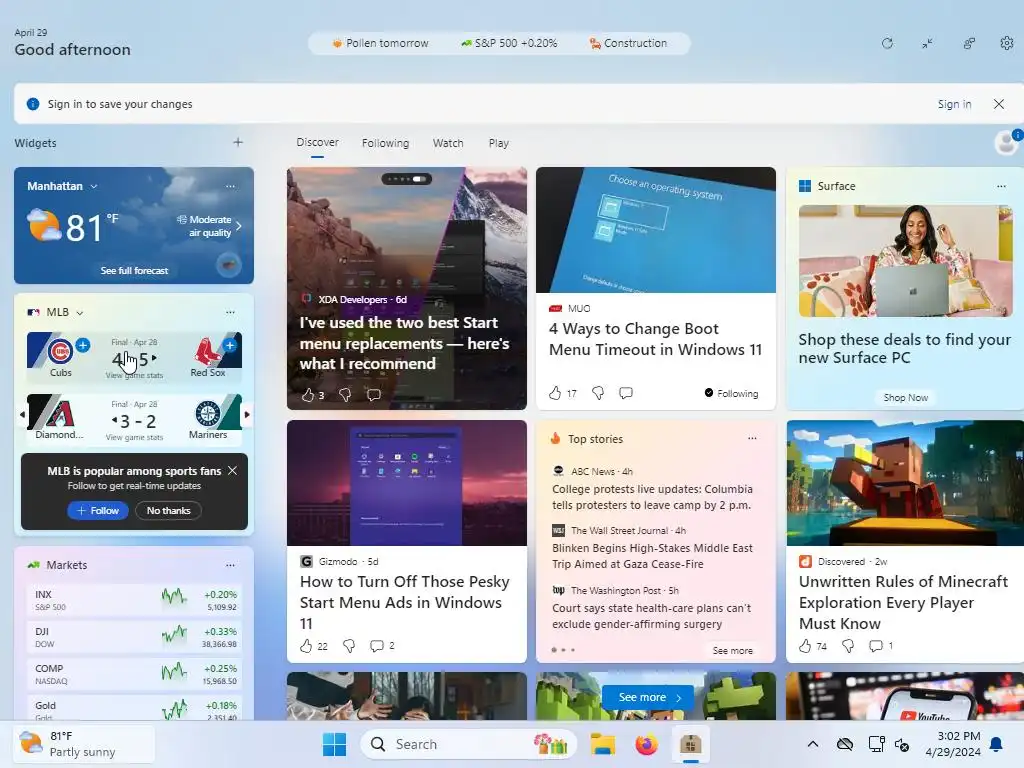Screen dimensions: 1024x768
Task: Open Markets widget more options
Action: [231, 565]
